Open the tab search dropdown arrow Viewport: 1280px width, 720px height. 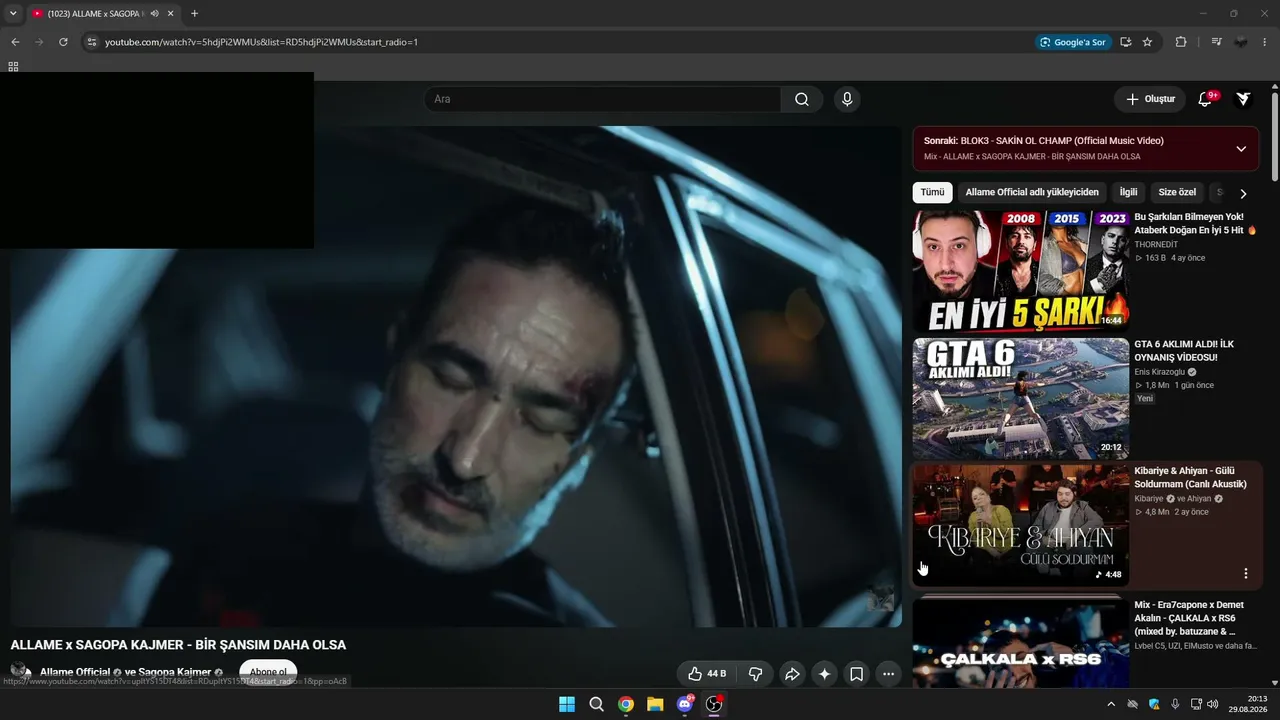click(13, 14)
